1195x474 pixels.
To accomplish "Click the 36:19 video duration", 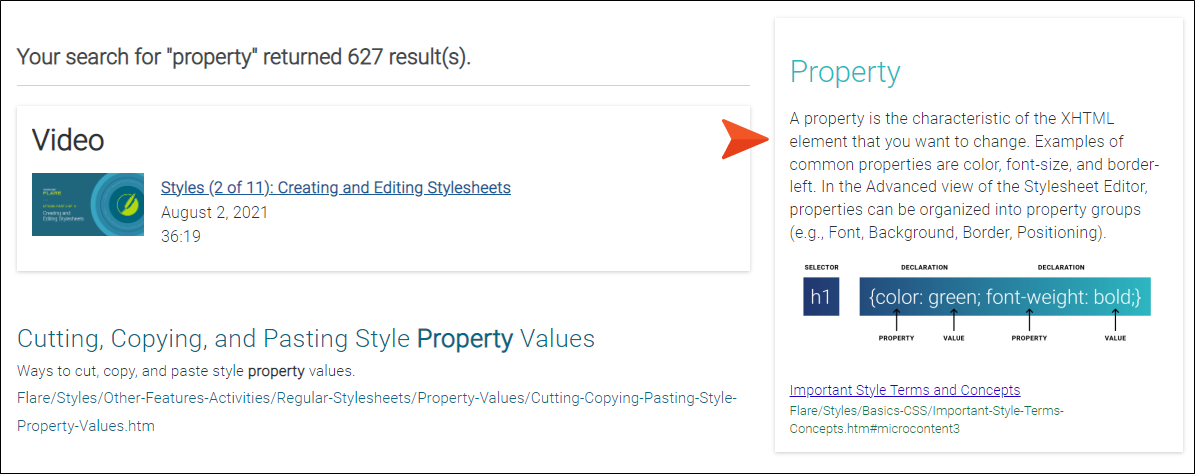I will coord(181,237).
